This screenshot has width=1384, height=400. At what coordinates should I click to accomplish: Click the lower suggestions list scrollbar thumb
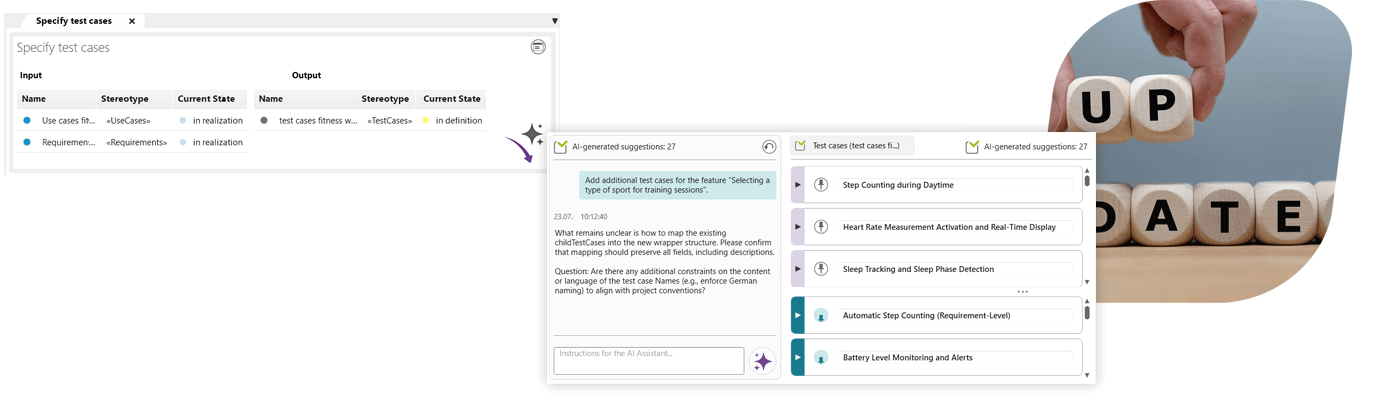click(x=1087, y=312)
